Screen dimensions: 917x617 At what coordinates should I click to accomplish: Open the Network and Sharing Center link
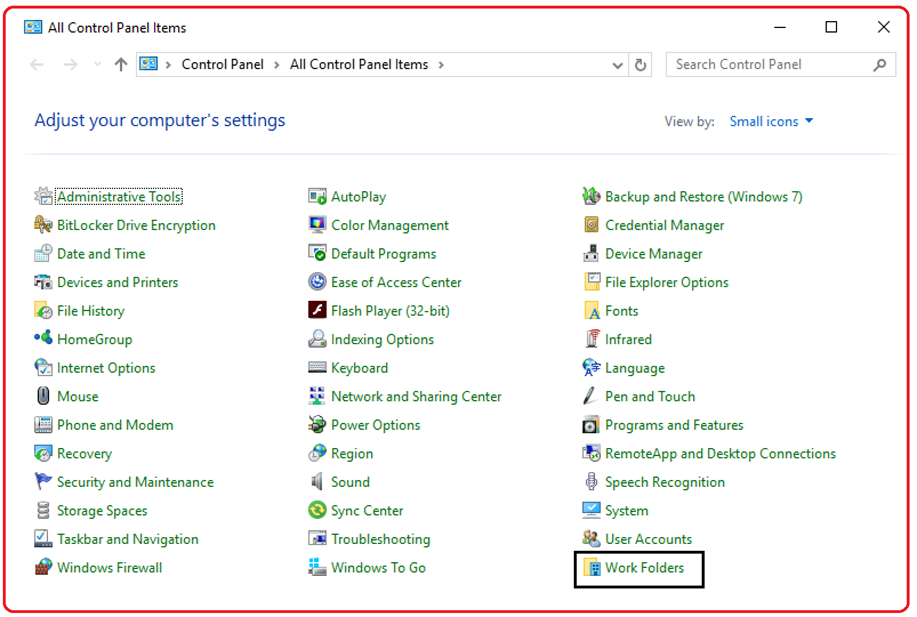pos(416,397)
